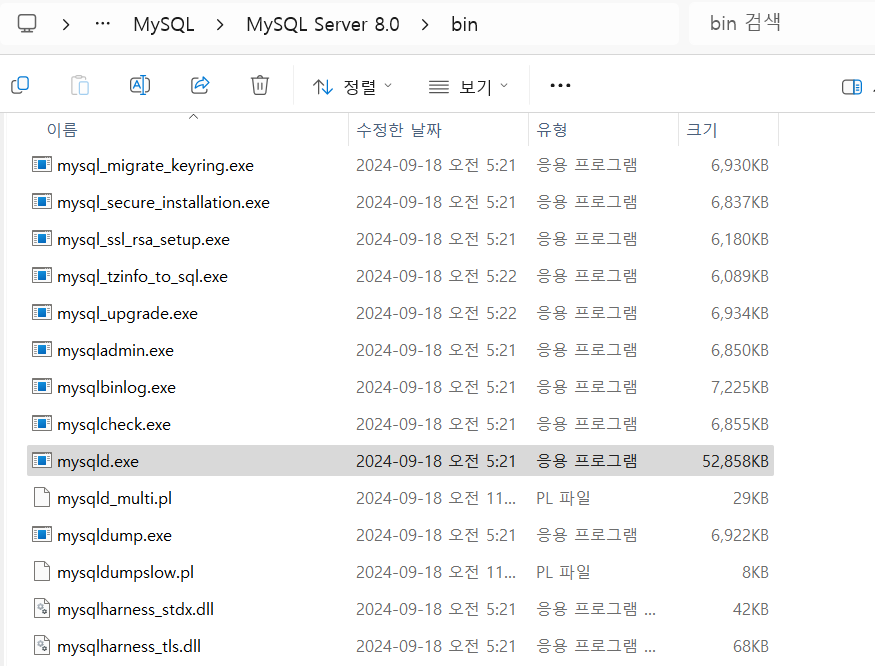Click file name mysqladmin.exe
875x666 pixels.
(x=116, y=351)
